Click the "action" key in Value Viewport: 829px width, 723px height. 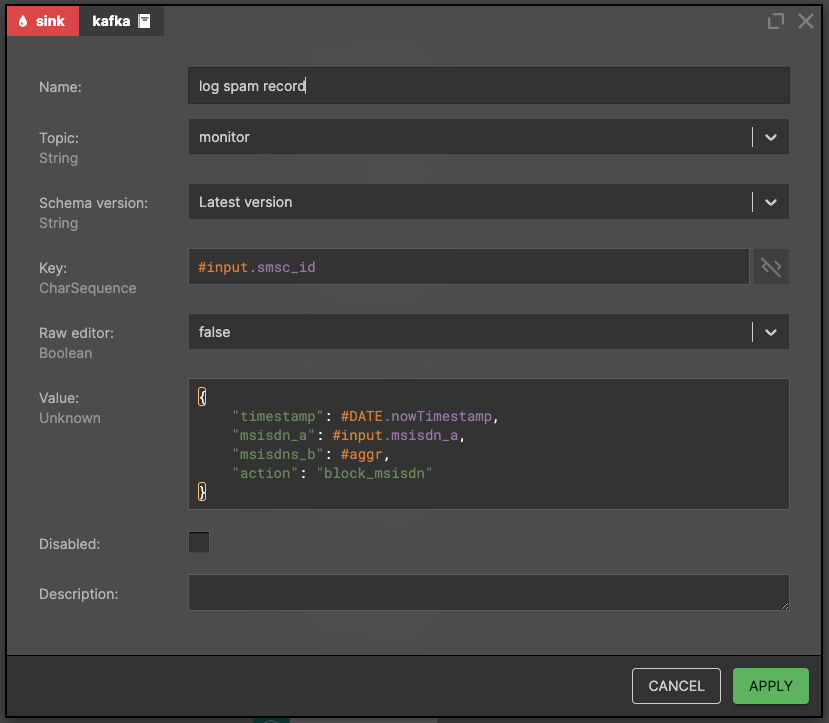tap(265, 474)
